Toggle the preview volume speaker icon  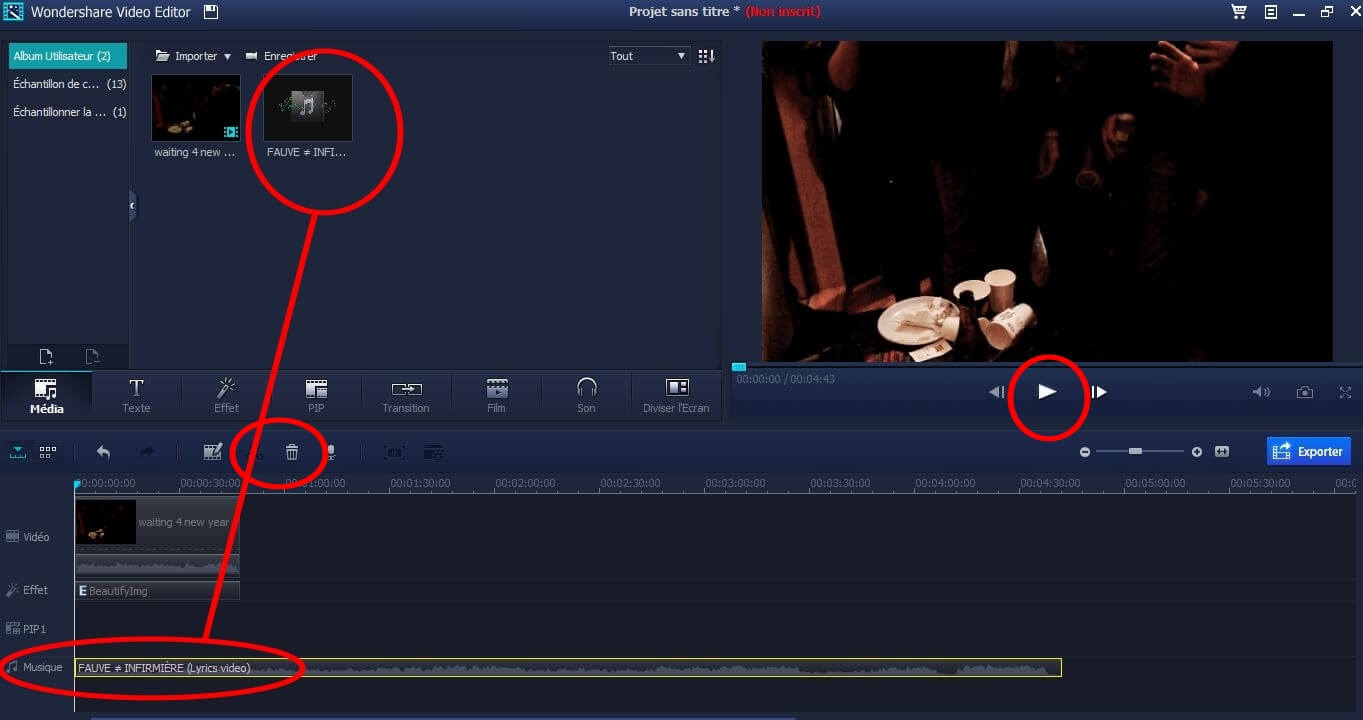1260,392
